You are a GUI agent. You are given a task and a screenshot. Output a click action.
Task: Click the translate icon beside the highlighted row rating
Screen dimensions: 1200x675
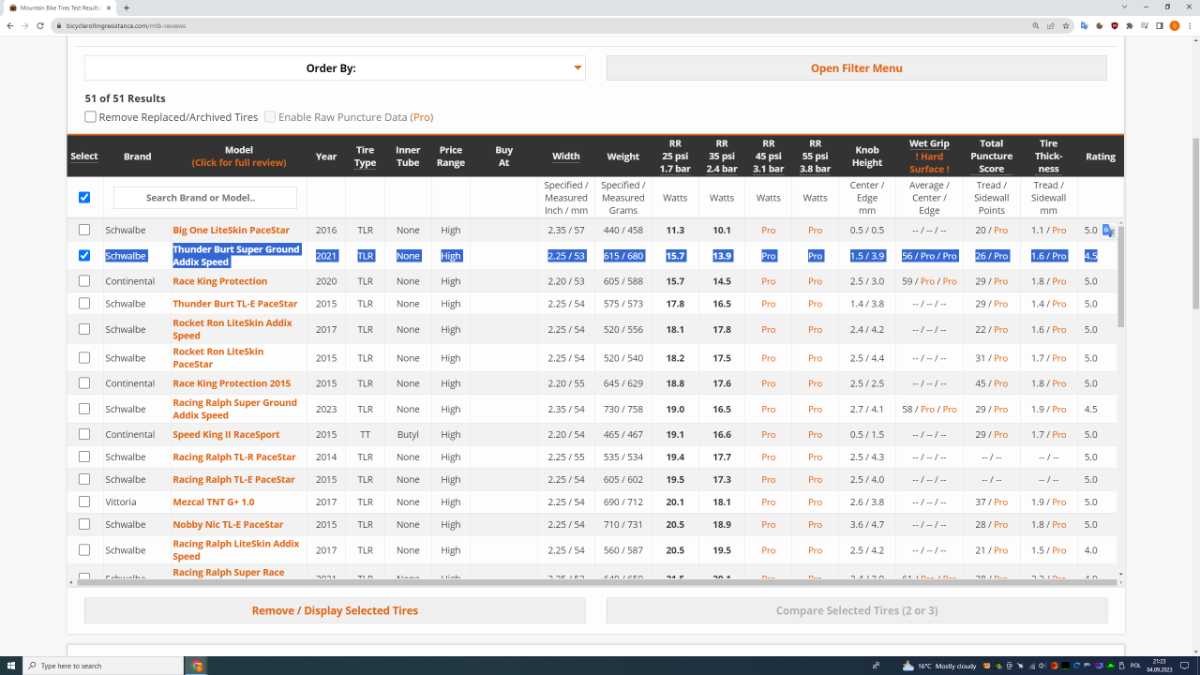[1107, 231]
